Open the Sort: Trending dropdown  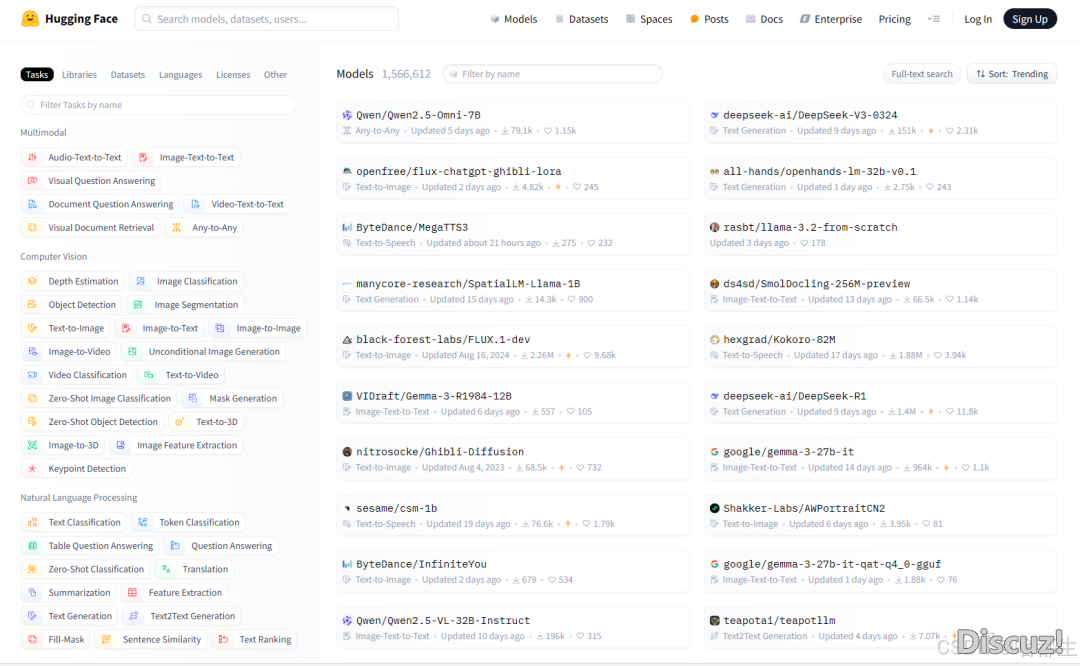pyautogui.click(x=1012, y=74)
